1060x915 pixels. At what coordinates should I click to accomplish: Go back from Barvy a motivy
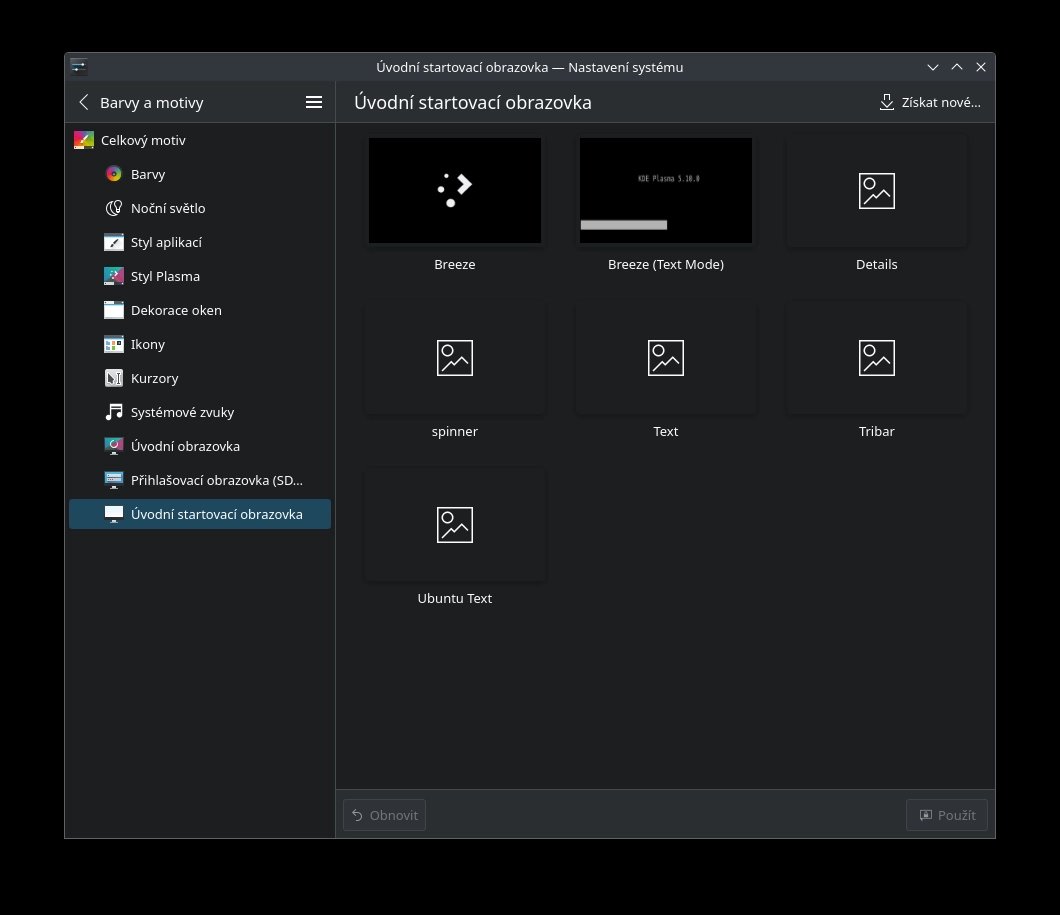point(84,102)
